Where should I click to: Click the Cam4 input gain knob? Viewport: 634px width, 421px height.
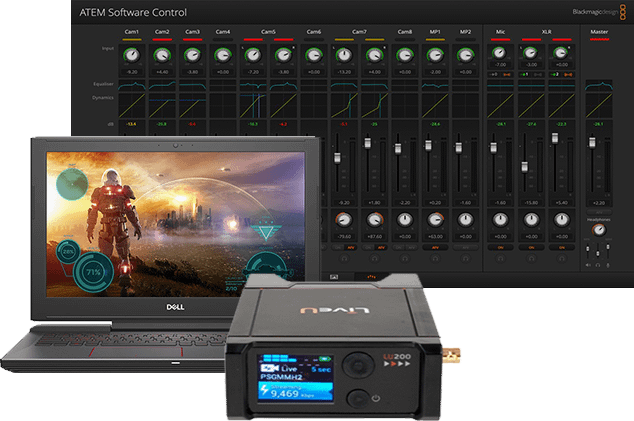point(223,55)
